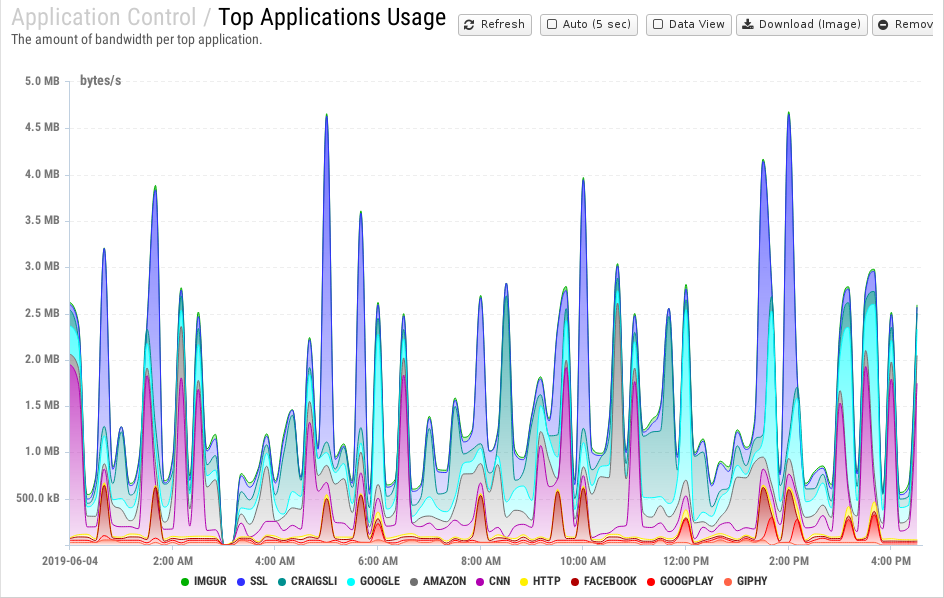Click the Refresh button
This screenshot has width=944, height=598.
tap(495, 25)
